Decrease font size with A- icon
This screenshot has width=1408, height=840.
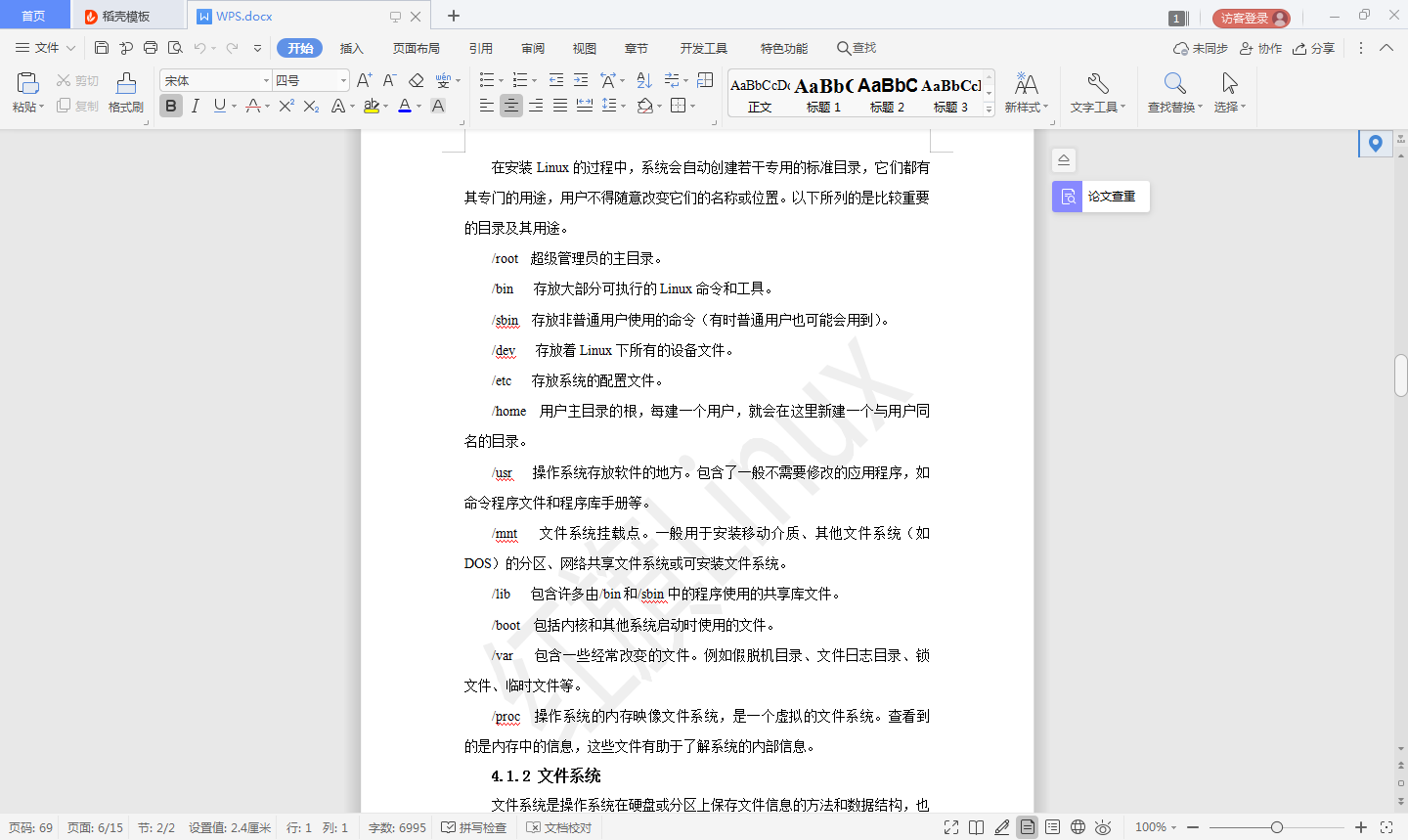tap(389, 80)
